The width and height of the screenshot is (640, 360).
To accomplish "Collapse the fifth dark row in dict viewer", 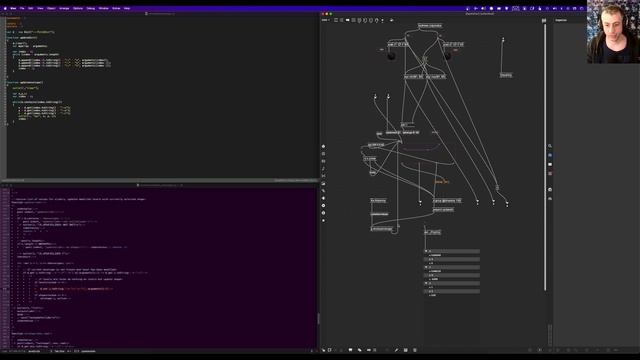I will [x=426, y=283].
